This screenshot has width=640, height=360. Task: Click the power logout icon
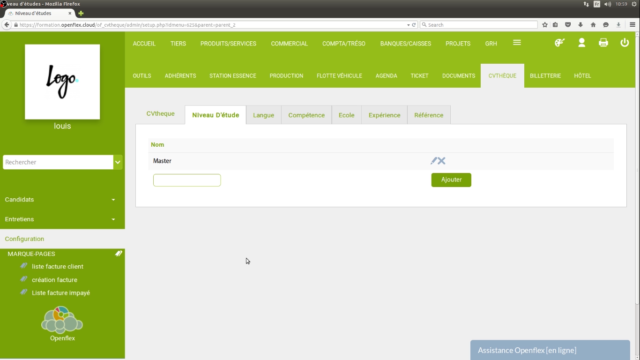624,43
